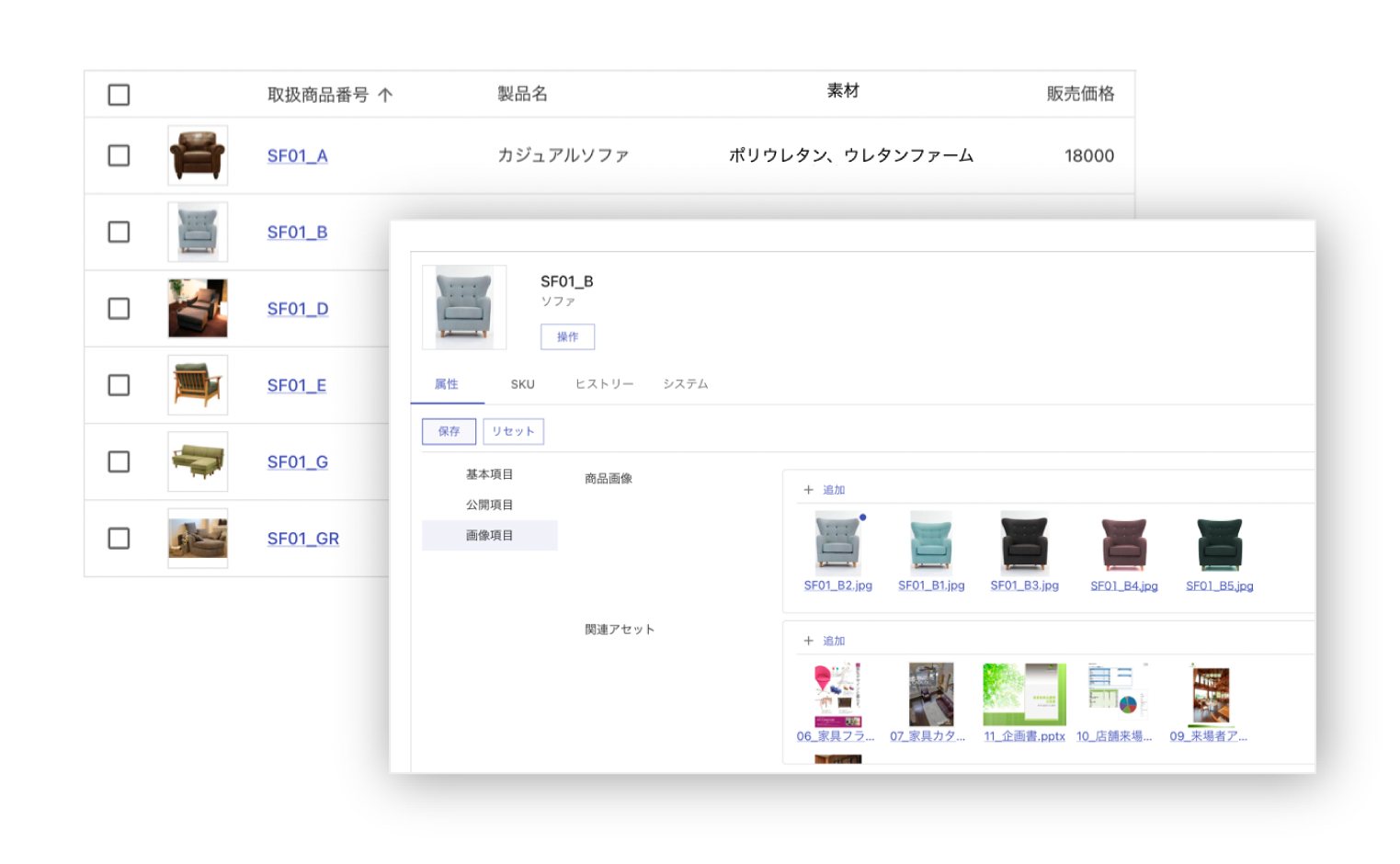Sort by 取扱商品番号 using the arrow icon
The height and width of the screenshot is (864, 1400).
click(385, 95)
